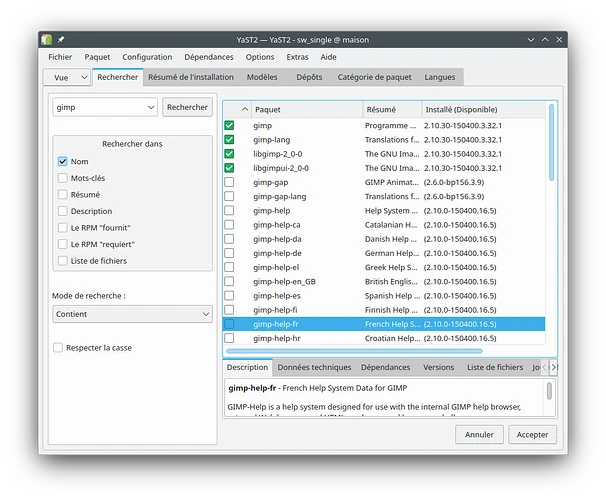Open the Paquet menu
This screenshot has width=606, height=499.
tap(97, 57)
